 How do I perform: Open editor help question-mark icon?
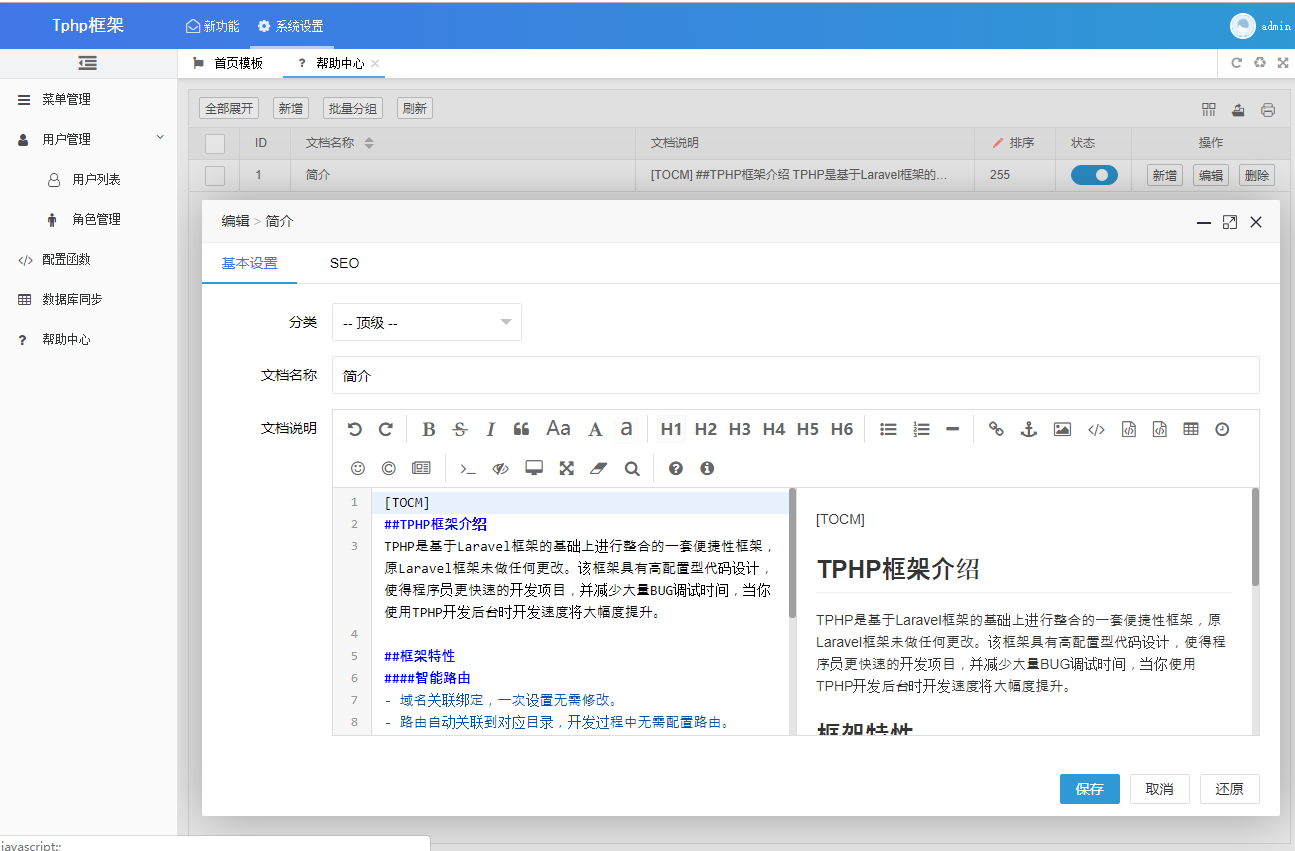pyautogui.click(x=676, y=468)
